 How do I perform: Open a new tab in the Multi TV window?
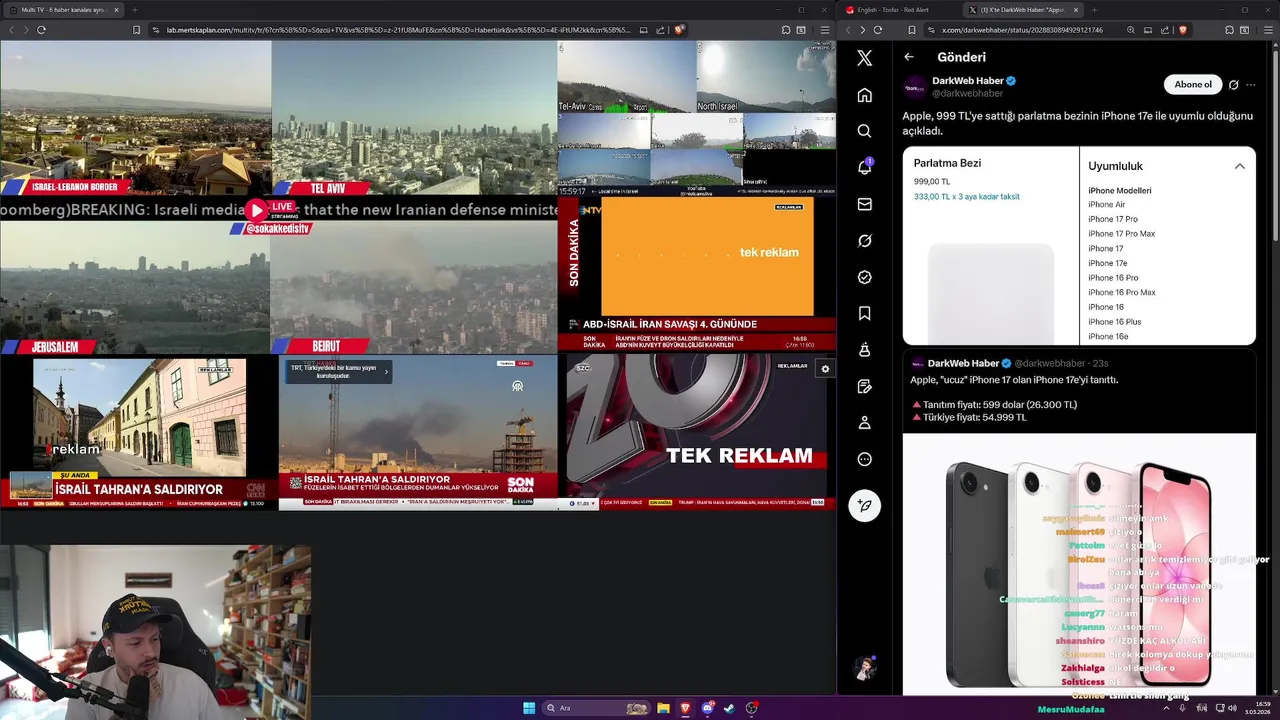coord(134,10)
